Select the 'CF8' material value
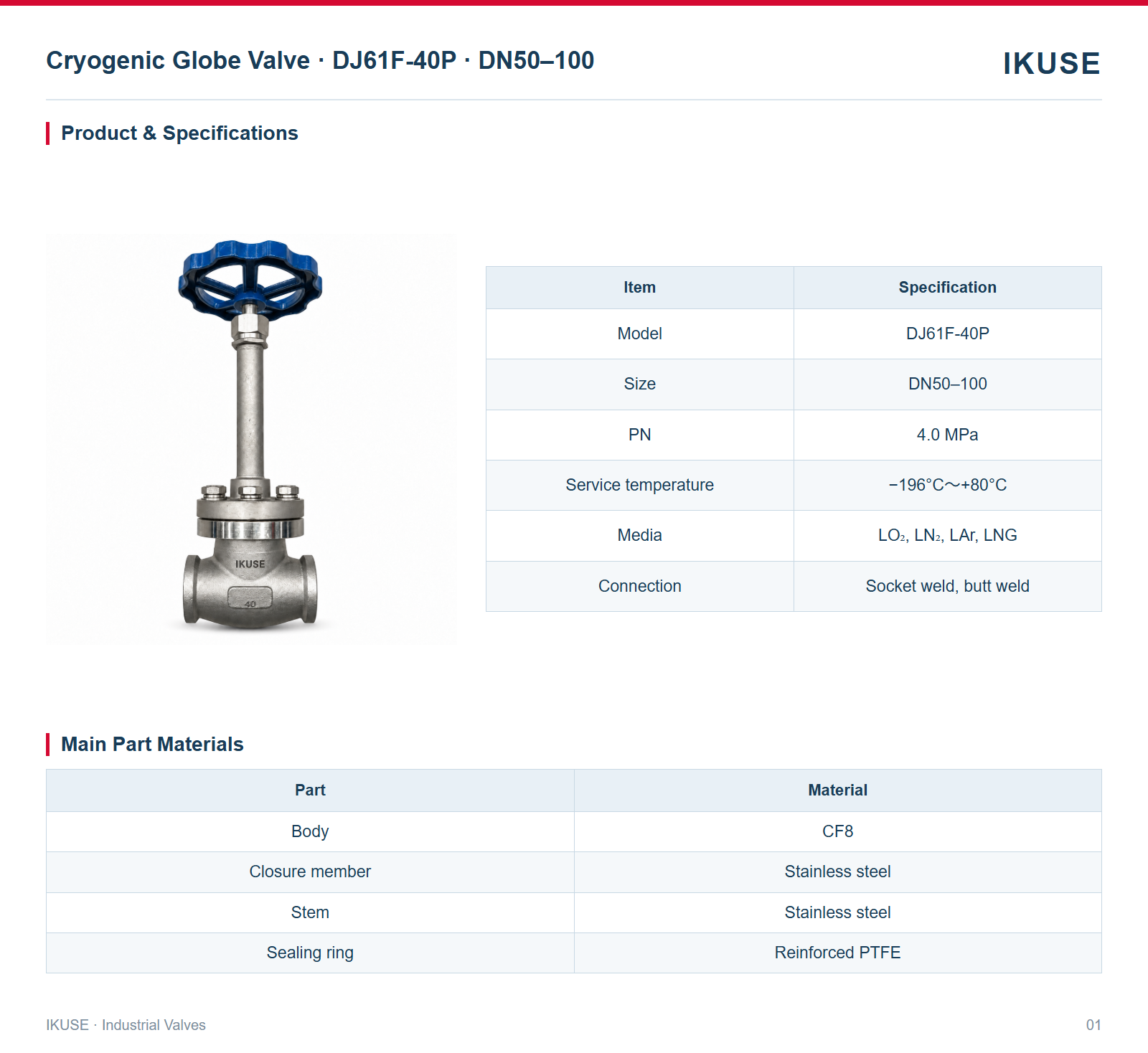The height and width of the screenshot is (1053, 1148). (837, 831)
